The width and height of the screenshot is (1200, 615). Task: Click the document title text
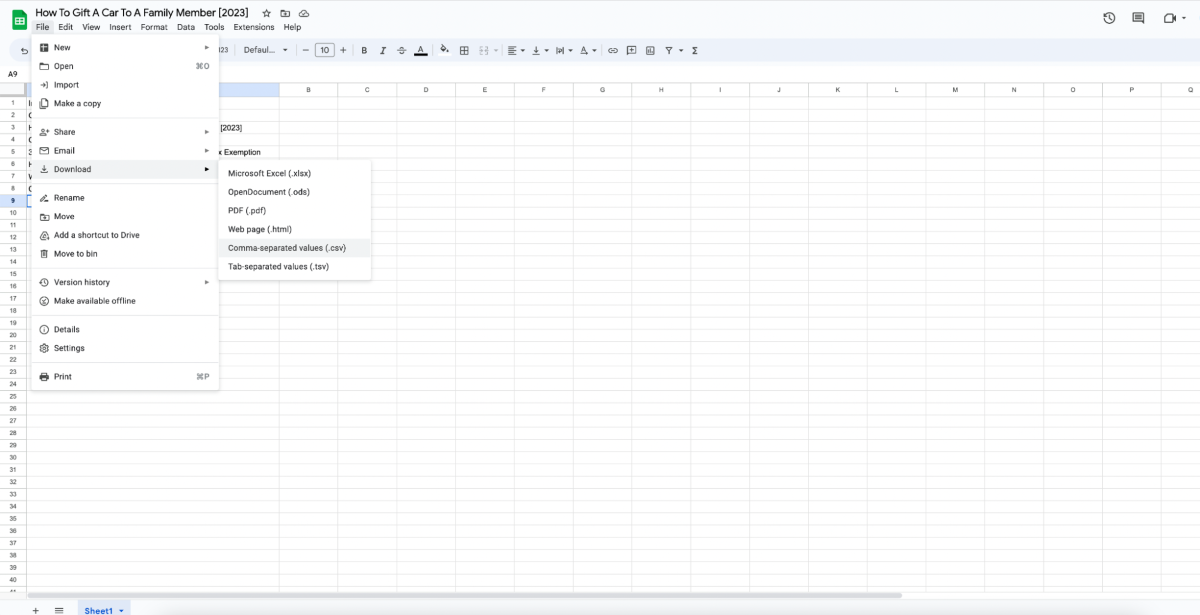pos(142,12)
